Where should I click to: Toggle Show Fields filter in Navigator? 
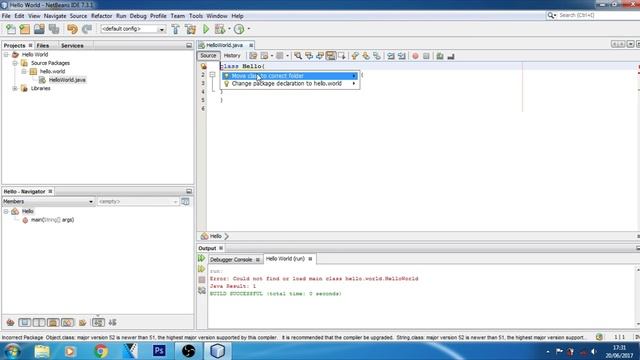click(24, 322)
